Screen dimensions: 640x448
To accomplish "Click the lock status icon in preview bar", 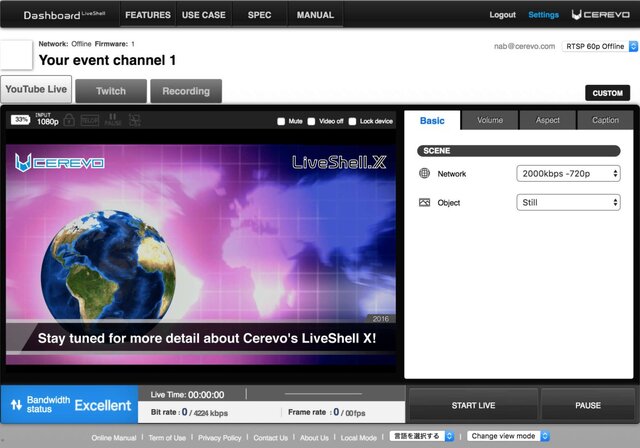I will pyautogui.click(x=69, y=120).
